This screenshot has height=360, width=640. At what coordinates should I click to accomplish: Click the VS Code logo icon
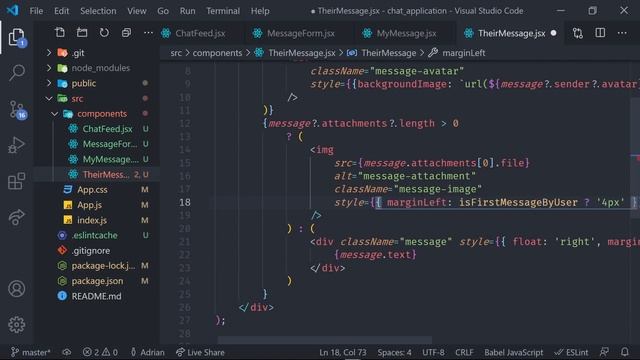(x=12, y=10)
